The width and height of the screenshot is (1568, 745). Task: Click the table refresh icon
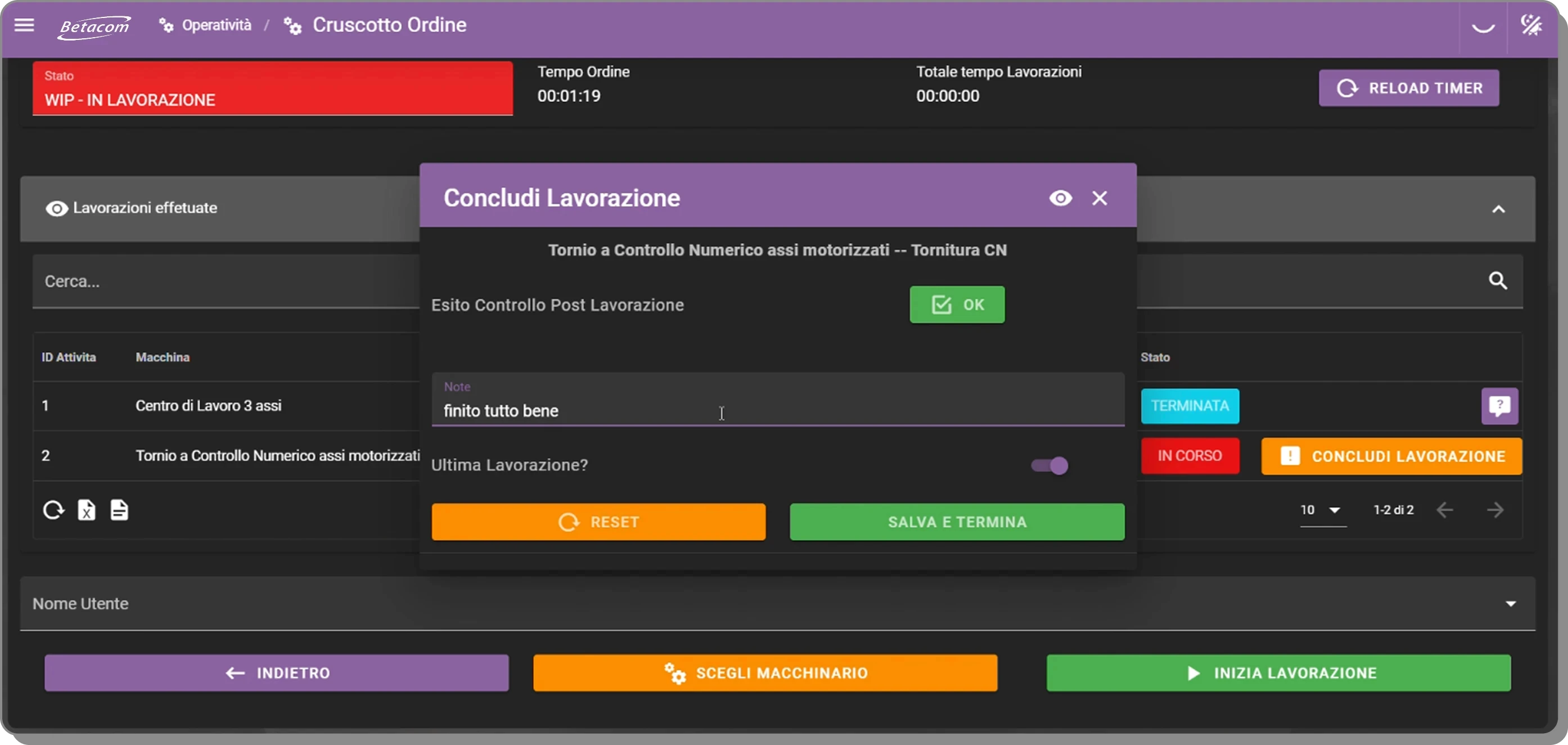tap(53, 510)
